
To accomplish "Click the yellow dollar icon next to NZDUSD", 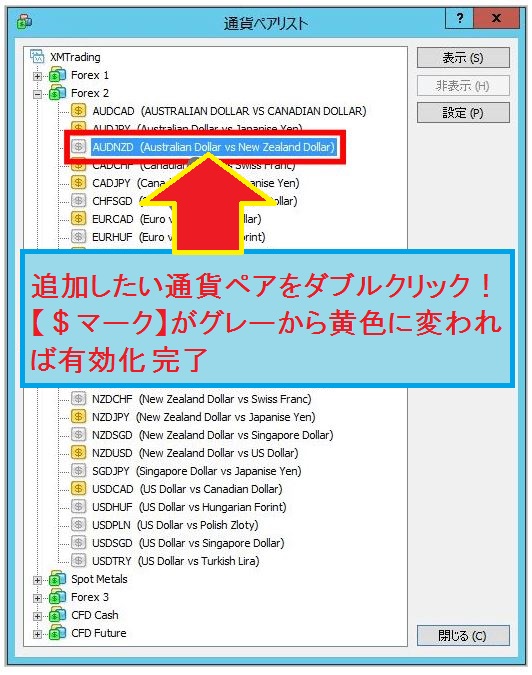I will [78, 452].
